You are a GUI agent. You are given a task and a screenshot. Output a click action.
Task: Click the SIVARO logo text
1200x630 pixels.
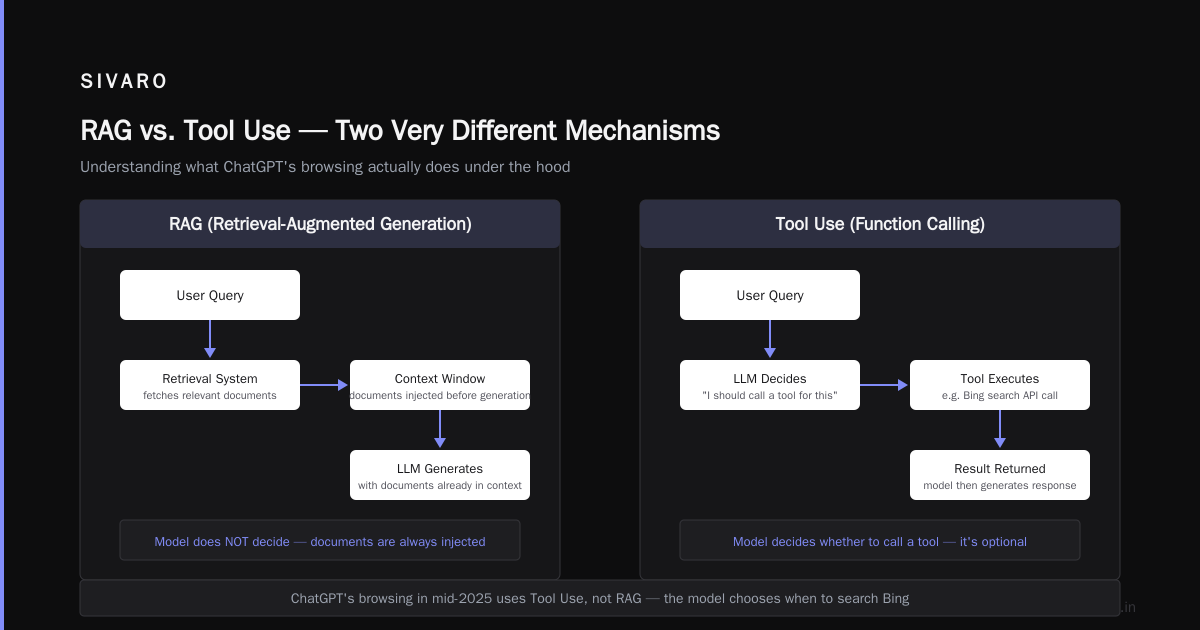pos(124,82)
